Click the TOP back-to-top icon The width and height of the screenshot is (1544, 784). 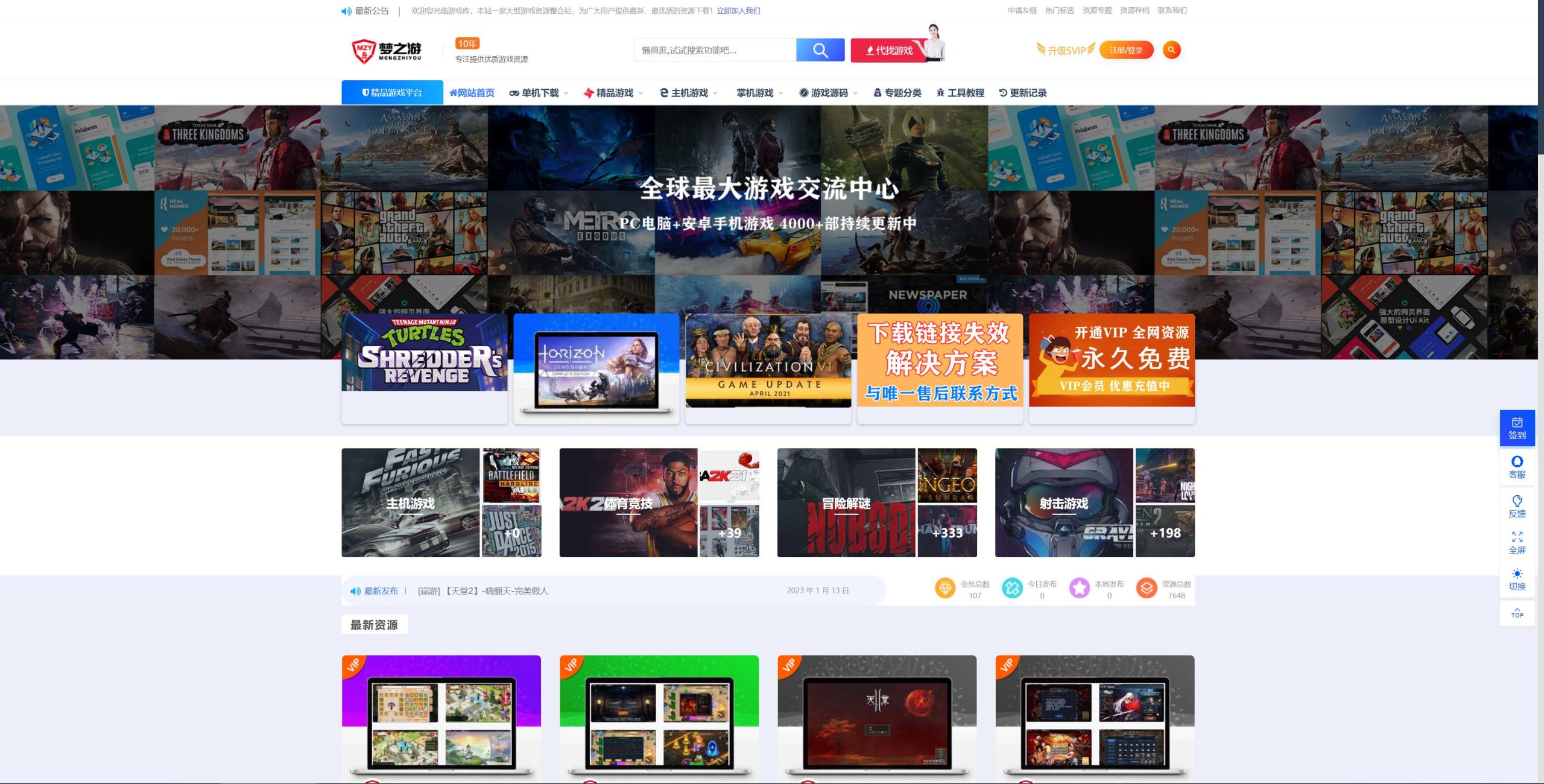(x=1517, y=613)
